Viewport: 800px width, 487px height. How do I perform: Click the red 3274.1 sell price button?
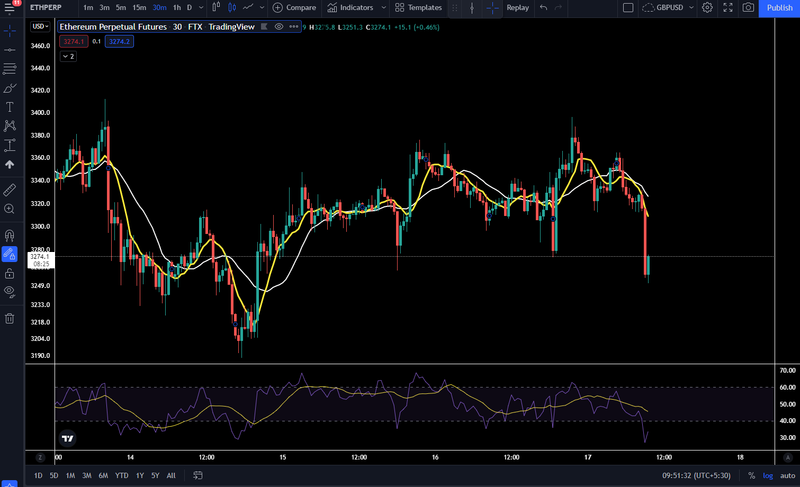coord(73,41)
